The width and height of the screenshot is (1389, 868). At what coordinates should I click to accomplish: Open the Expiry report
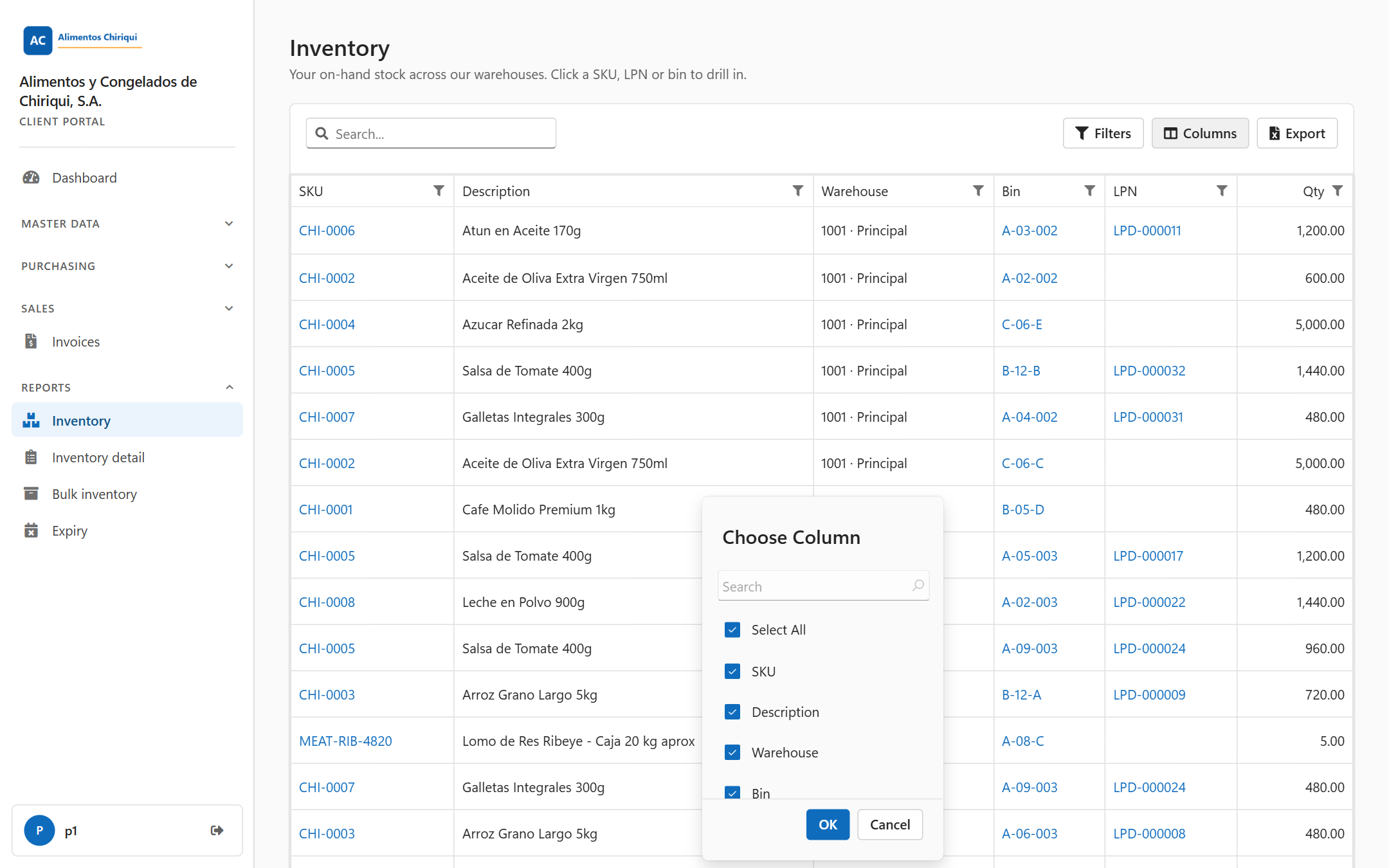(127, 530)
